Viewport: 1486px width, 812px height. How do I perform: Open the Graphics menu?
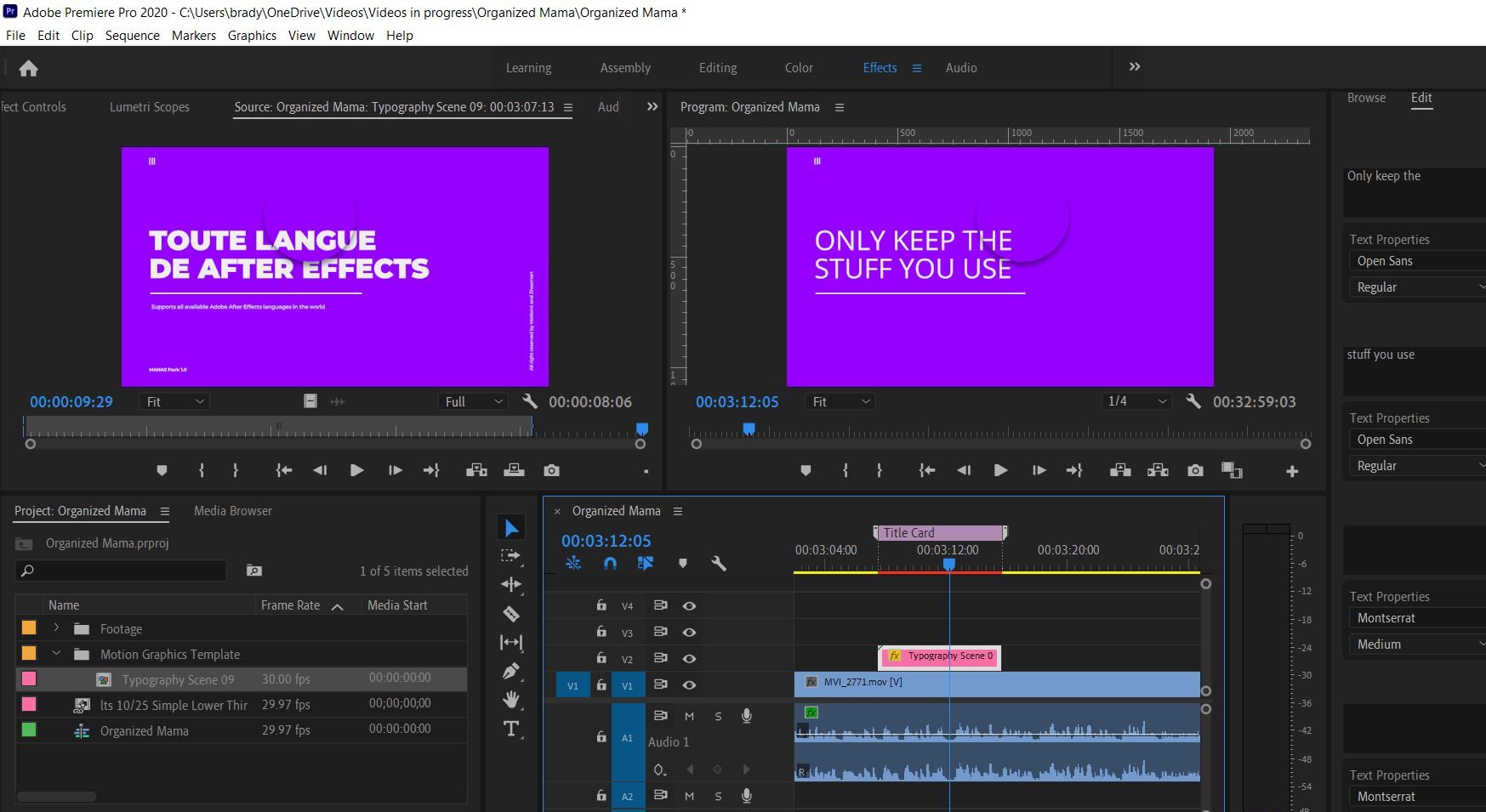coord(252,36)
